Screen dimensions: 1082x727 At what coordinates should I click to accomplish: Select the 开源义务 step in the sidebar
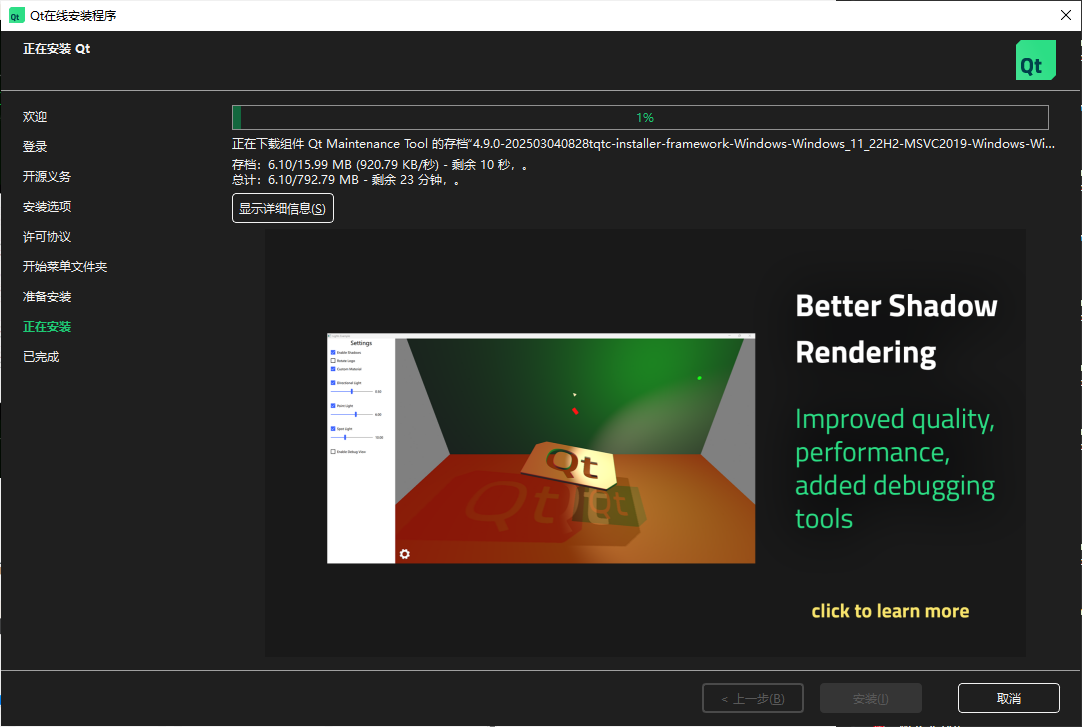[47, 177]
